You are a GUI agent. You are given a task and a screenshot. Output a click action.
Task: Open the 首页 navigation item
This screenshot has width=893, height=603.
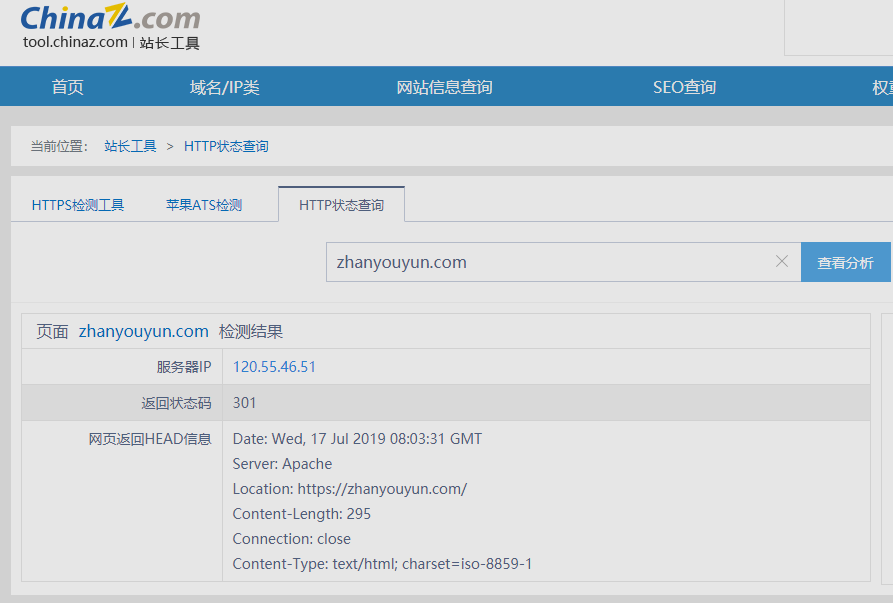point(68,87)
